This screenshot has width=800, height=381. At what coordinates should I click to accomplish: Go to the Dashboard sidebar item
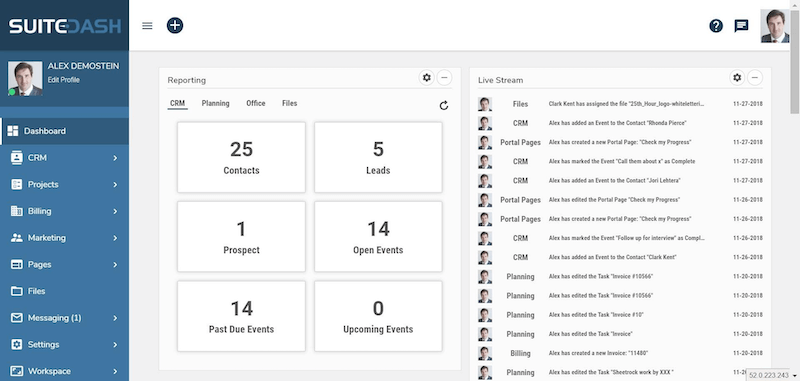(64, 131)
